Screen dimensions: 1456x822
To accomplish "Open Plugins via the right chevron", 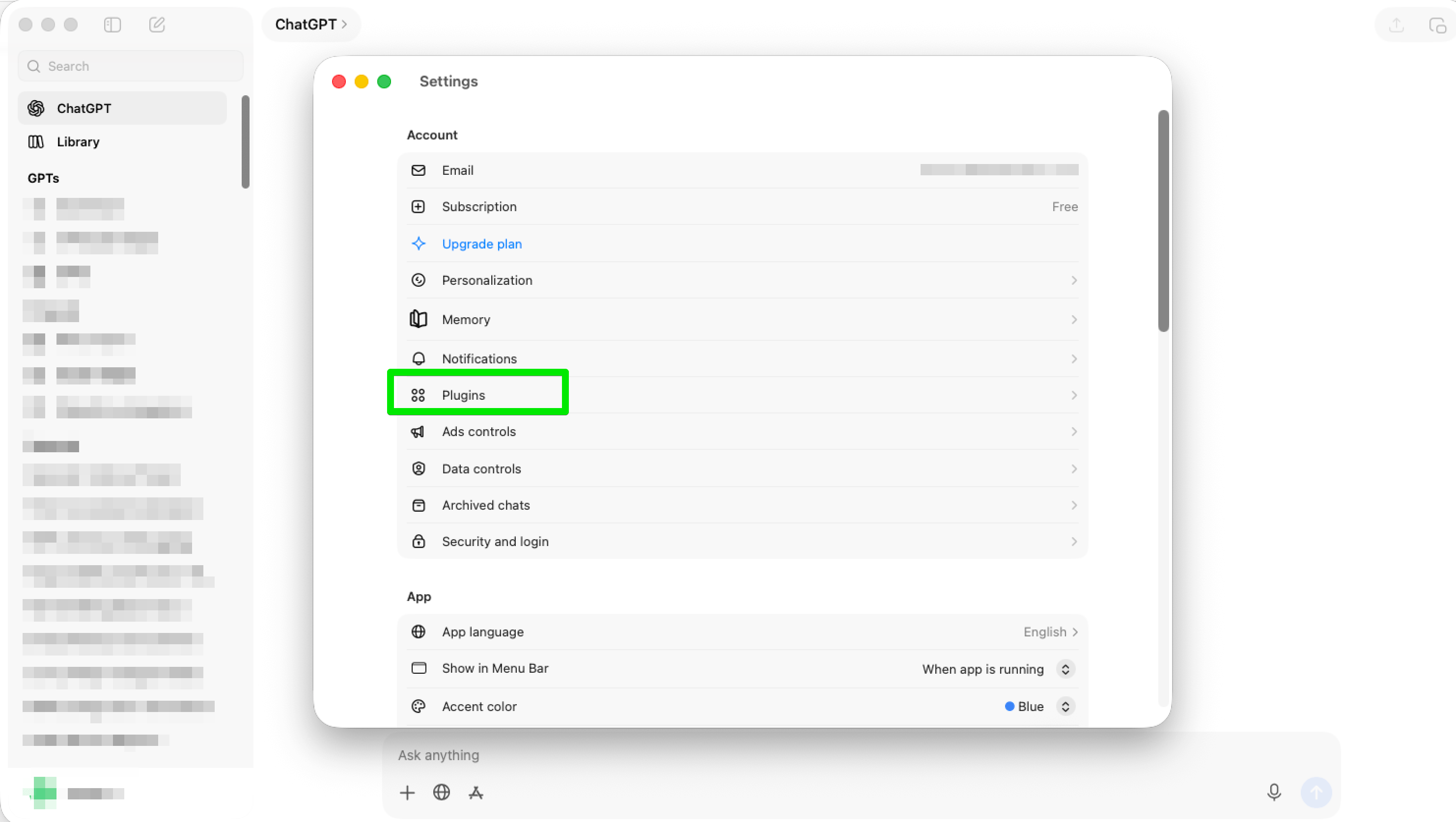I will [1074, 395].
